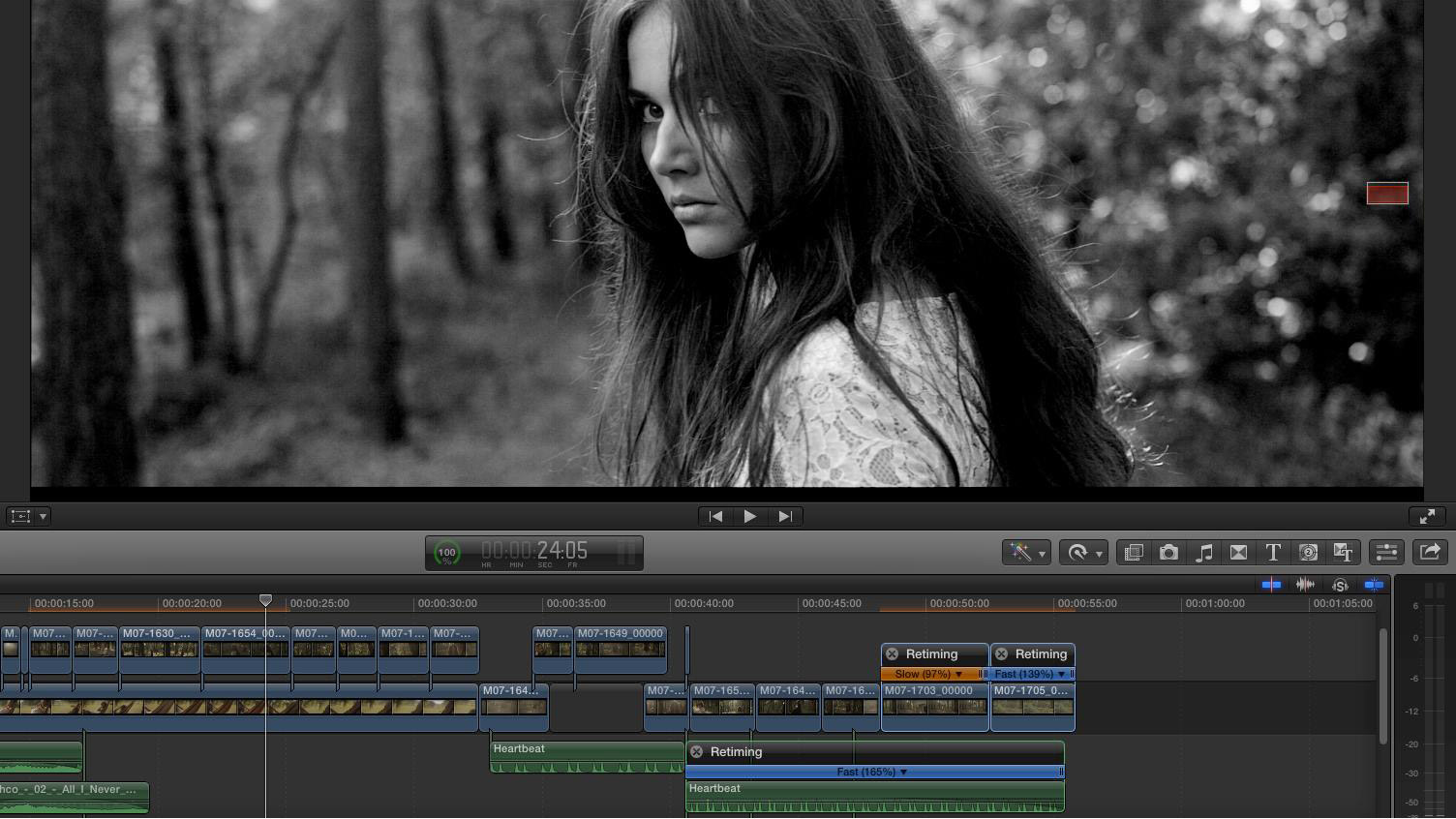Click the Share project icon
The height and width of the screenshot is (819, 1456).
1430,553
